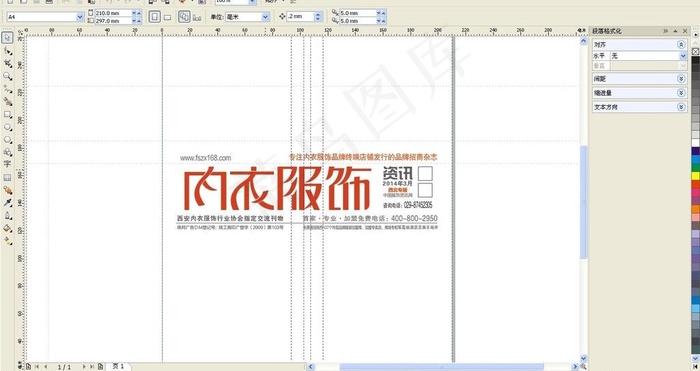Click the navigator zoom icon at corner
700x371 pixels.
point(583,367)
